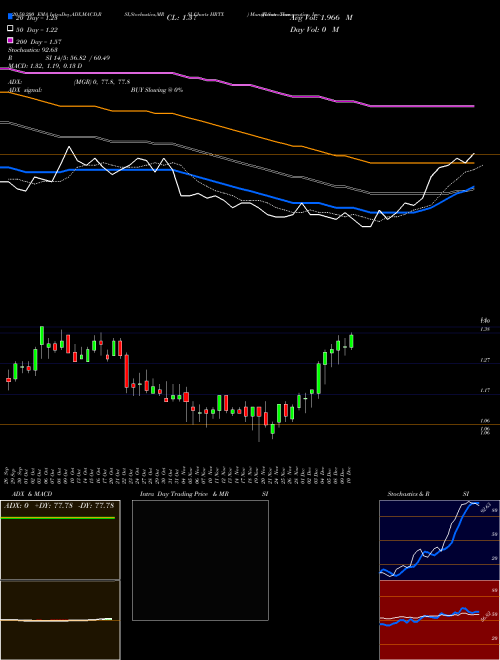Open the empty Intra Day Trading chart box
Image resolution: width=500 pixels, height=660 pixels.
click(x=200, y=560)
